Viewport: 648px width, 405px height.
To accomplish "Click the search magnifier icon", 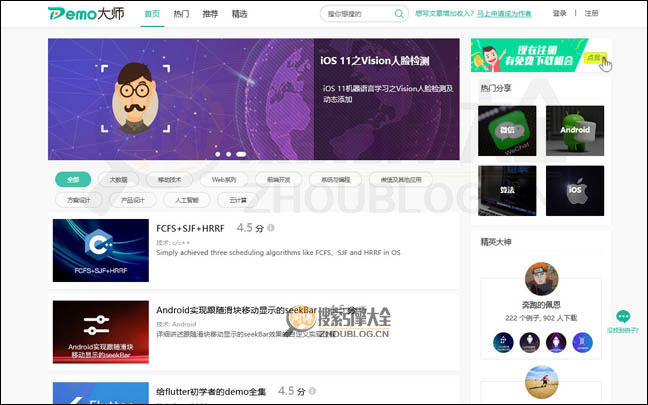I will point(399,14).
